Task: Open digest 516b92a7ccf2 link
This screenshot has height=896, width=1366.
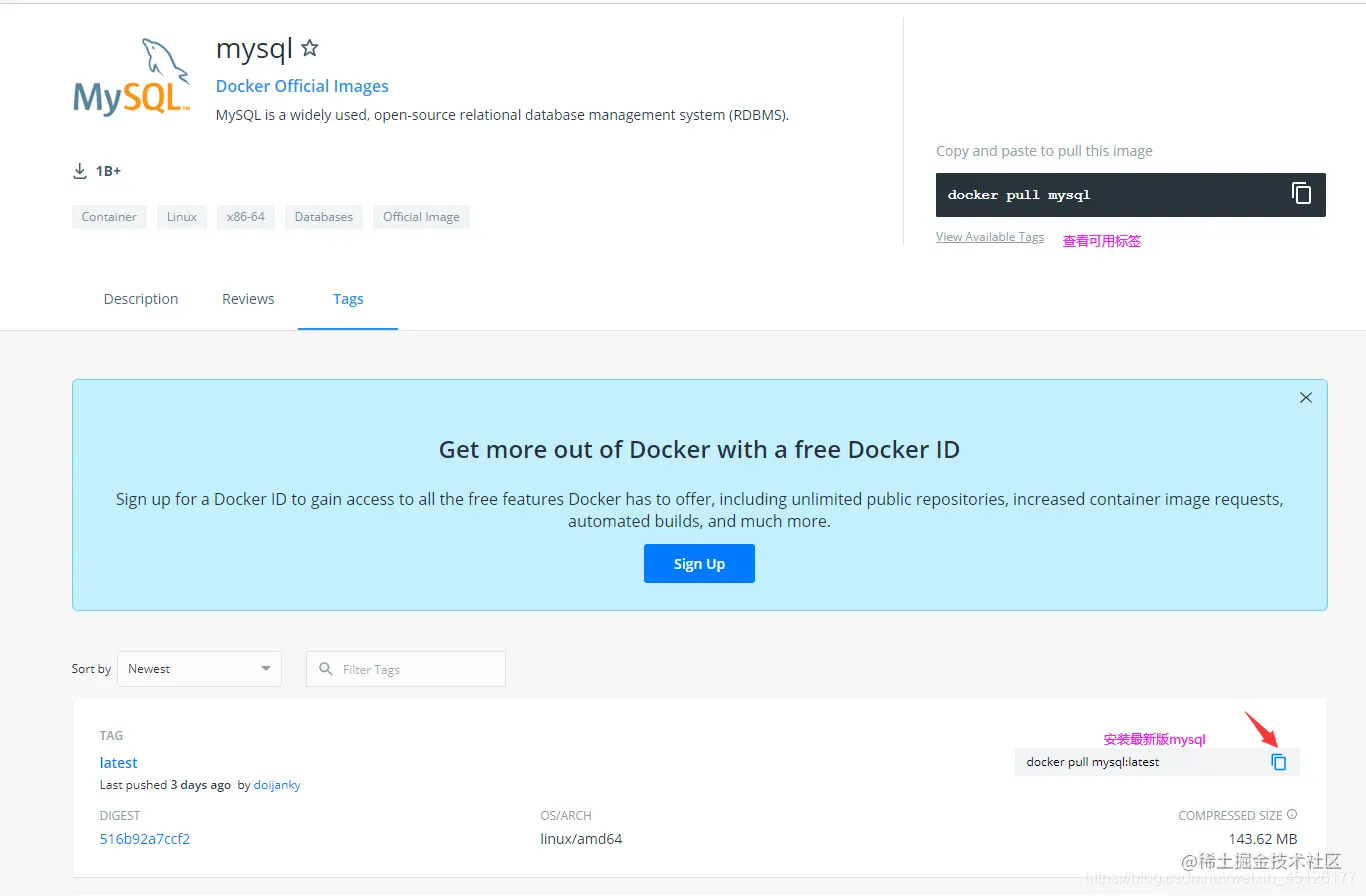Action: 145,839
